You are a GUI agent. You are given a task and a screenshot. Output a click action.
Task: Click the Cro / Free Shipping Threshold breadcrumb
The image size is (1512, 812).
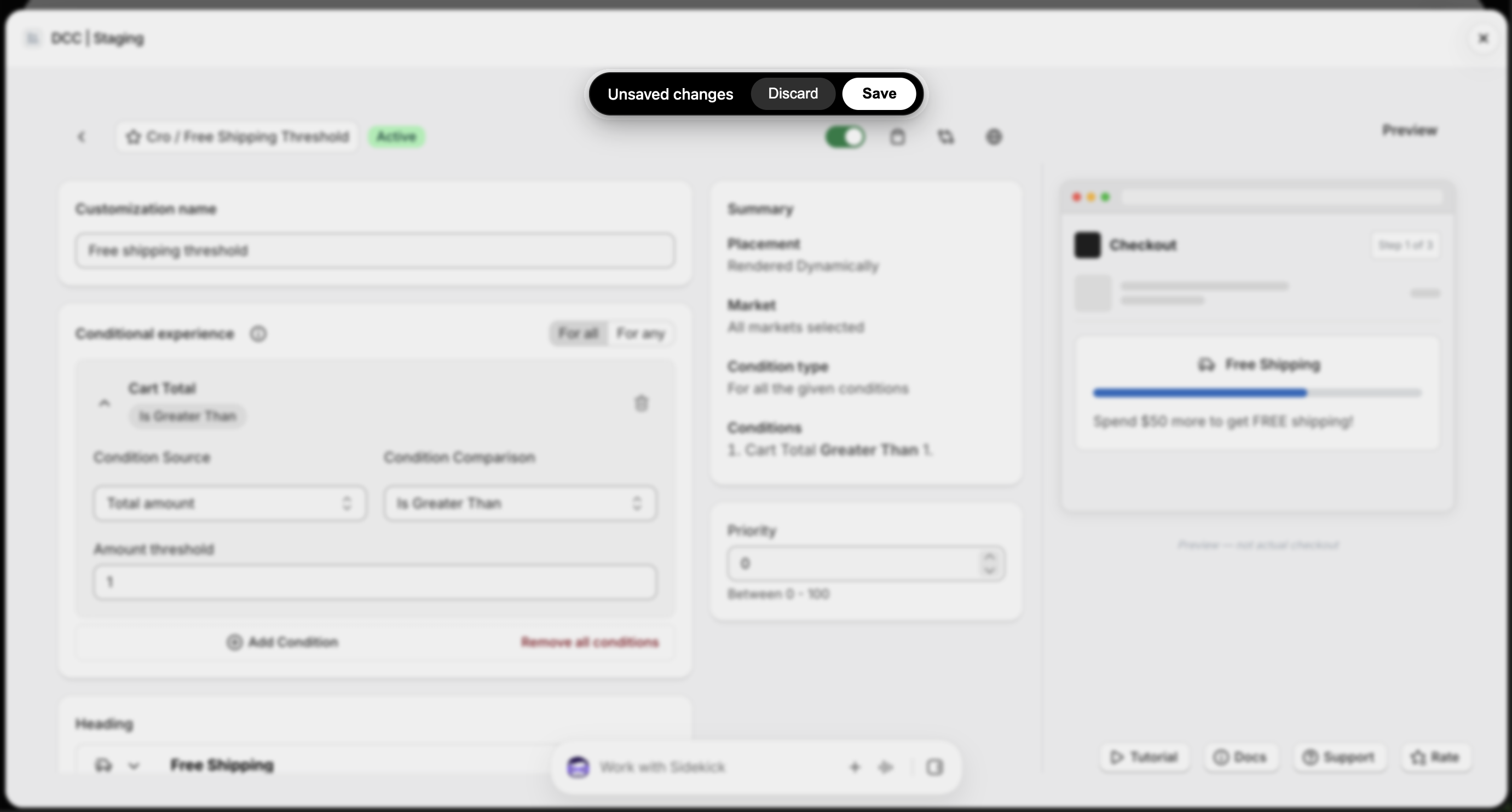[237, 137]
